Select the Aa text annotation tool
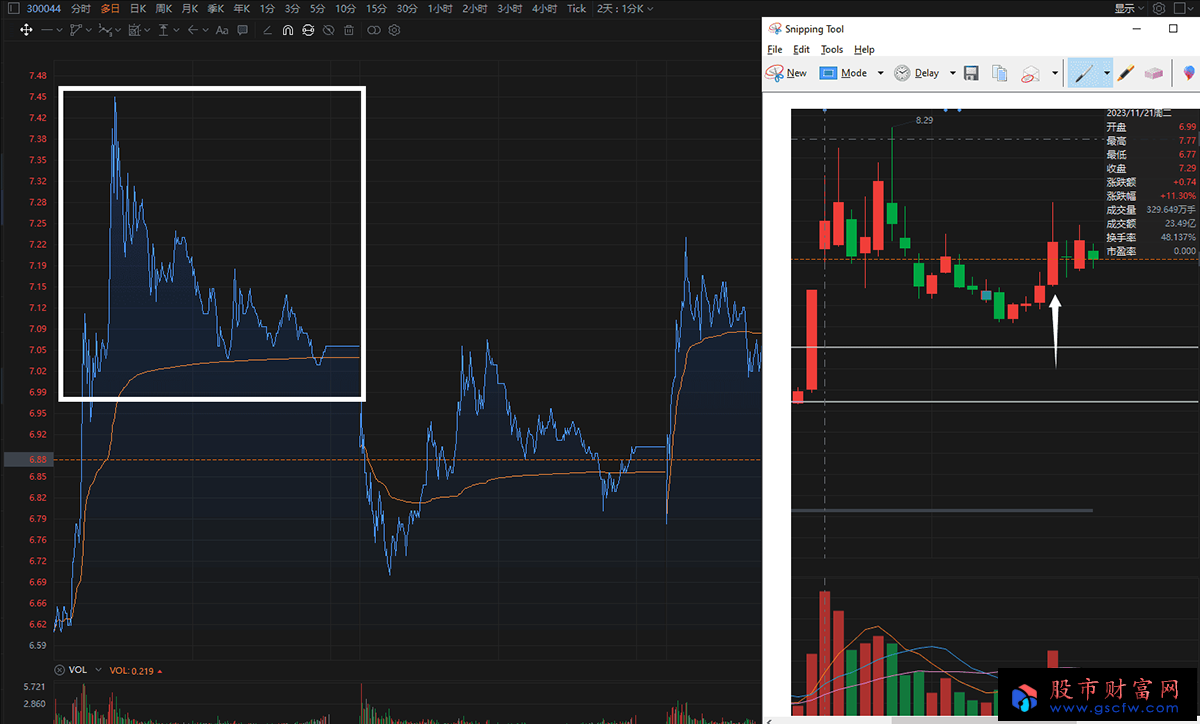 coord(222,30)
